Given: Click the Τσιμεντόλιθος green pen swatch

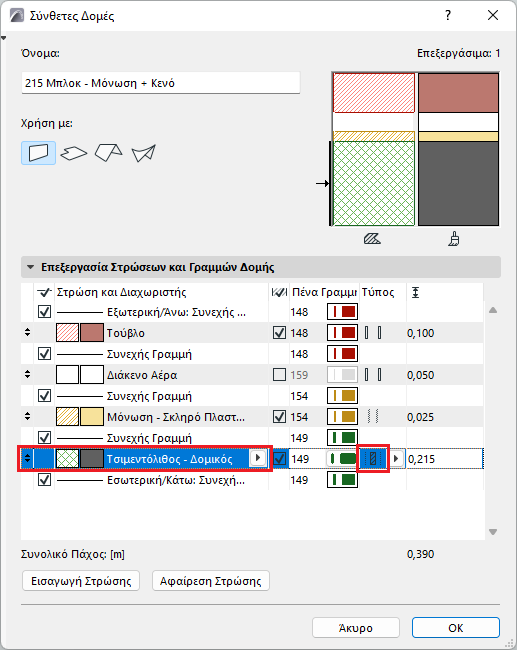Looking at the screenshot, I should pos(342,459).
